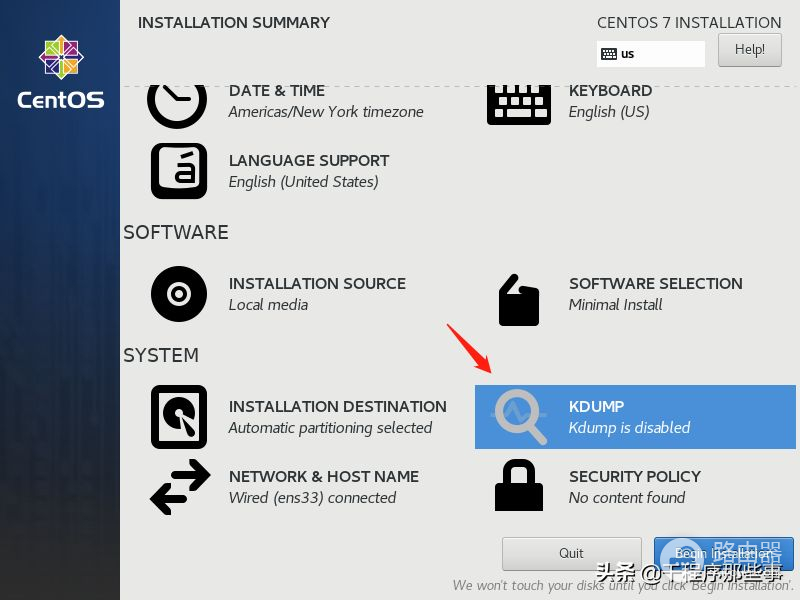Open Software Selection package icon
Screen dimensions: 800x600
coord(519,301)
